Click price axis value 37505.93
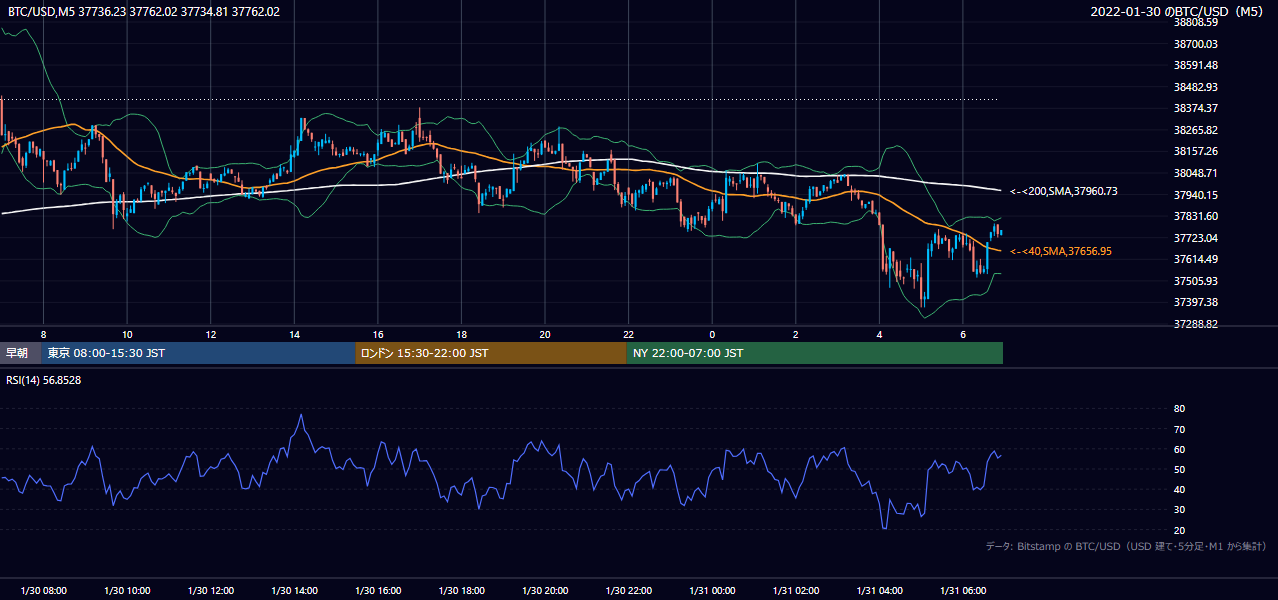Viewport: 1278px width, 600px height. point(1196,281)
